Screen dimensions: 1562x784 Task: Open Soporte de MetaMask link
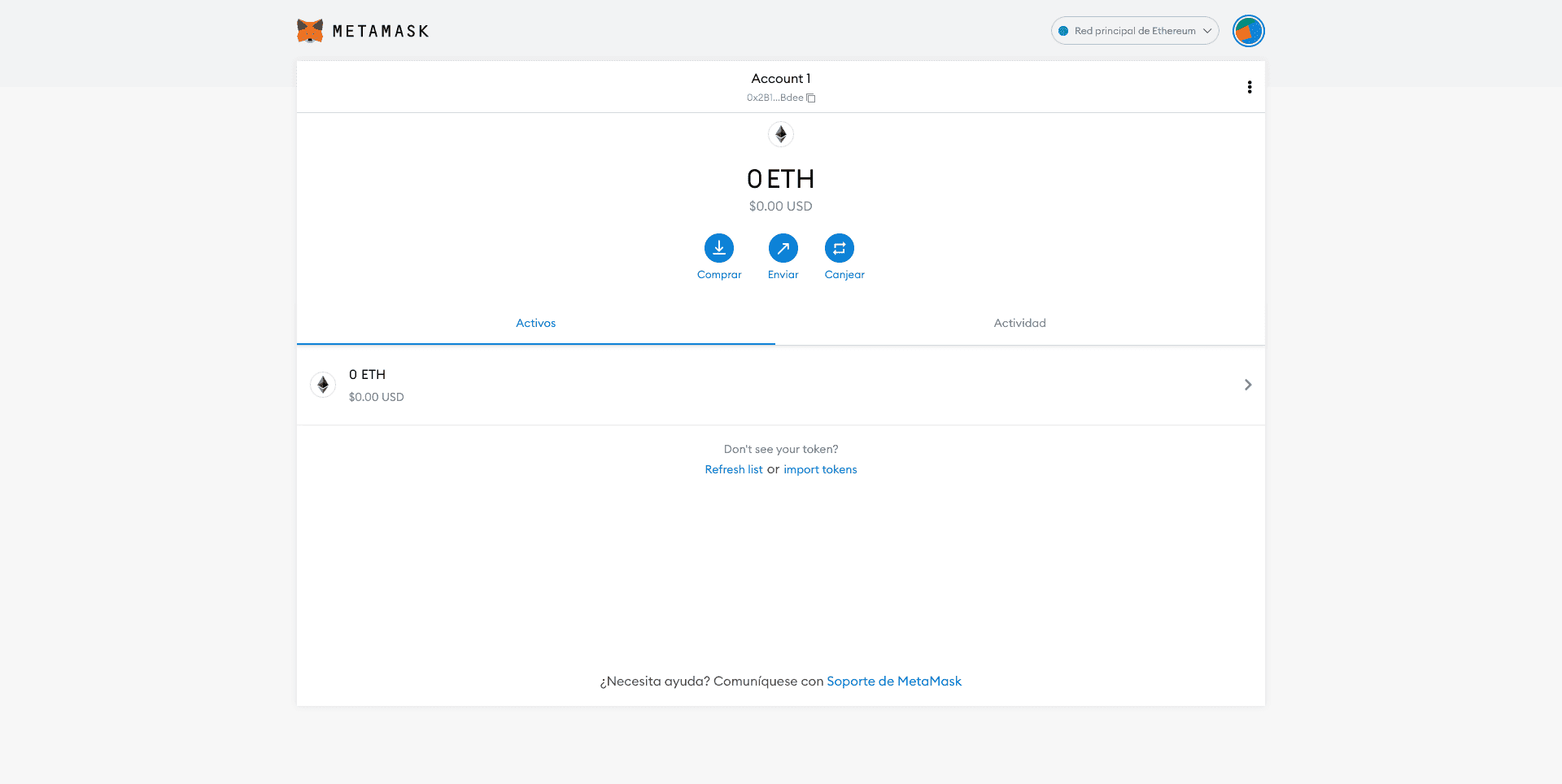coord(894,682)
